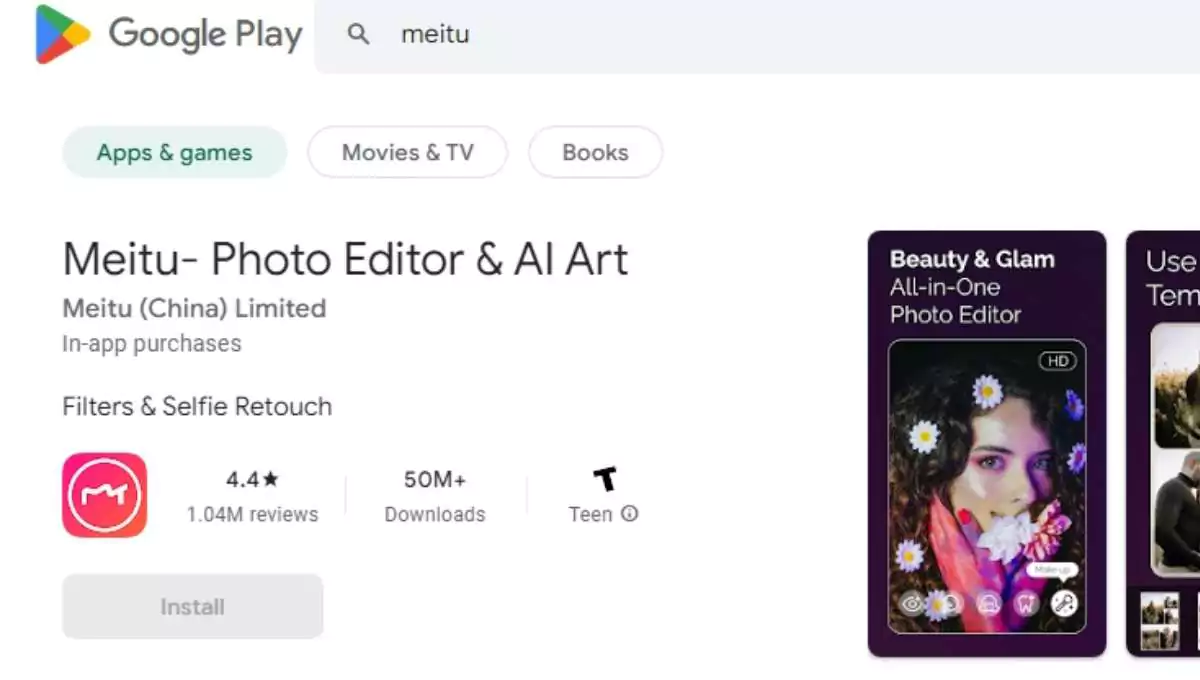This screenshot has width=1200, height=680.
Task: Click the teeth icon in Beauty screenshot
Action: pyautogui.click(x=1025, y=603)
